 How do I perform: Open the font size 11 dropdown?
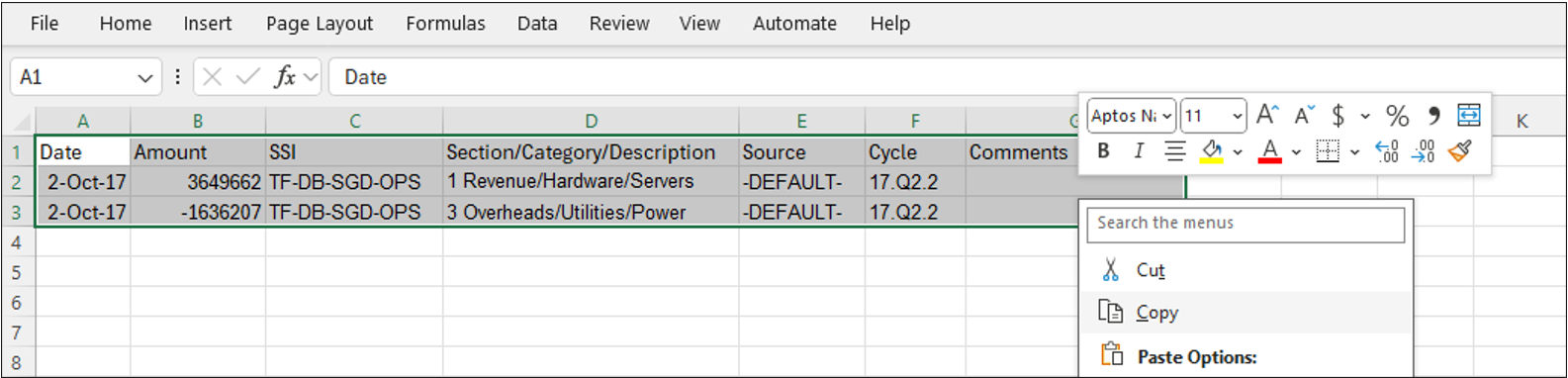tap(1237, 117)
